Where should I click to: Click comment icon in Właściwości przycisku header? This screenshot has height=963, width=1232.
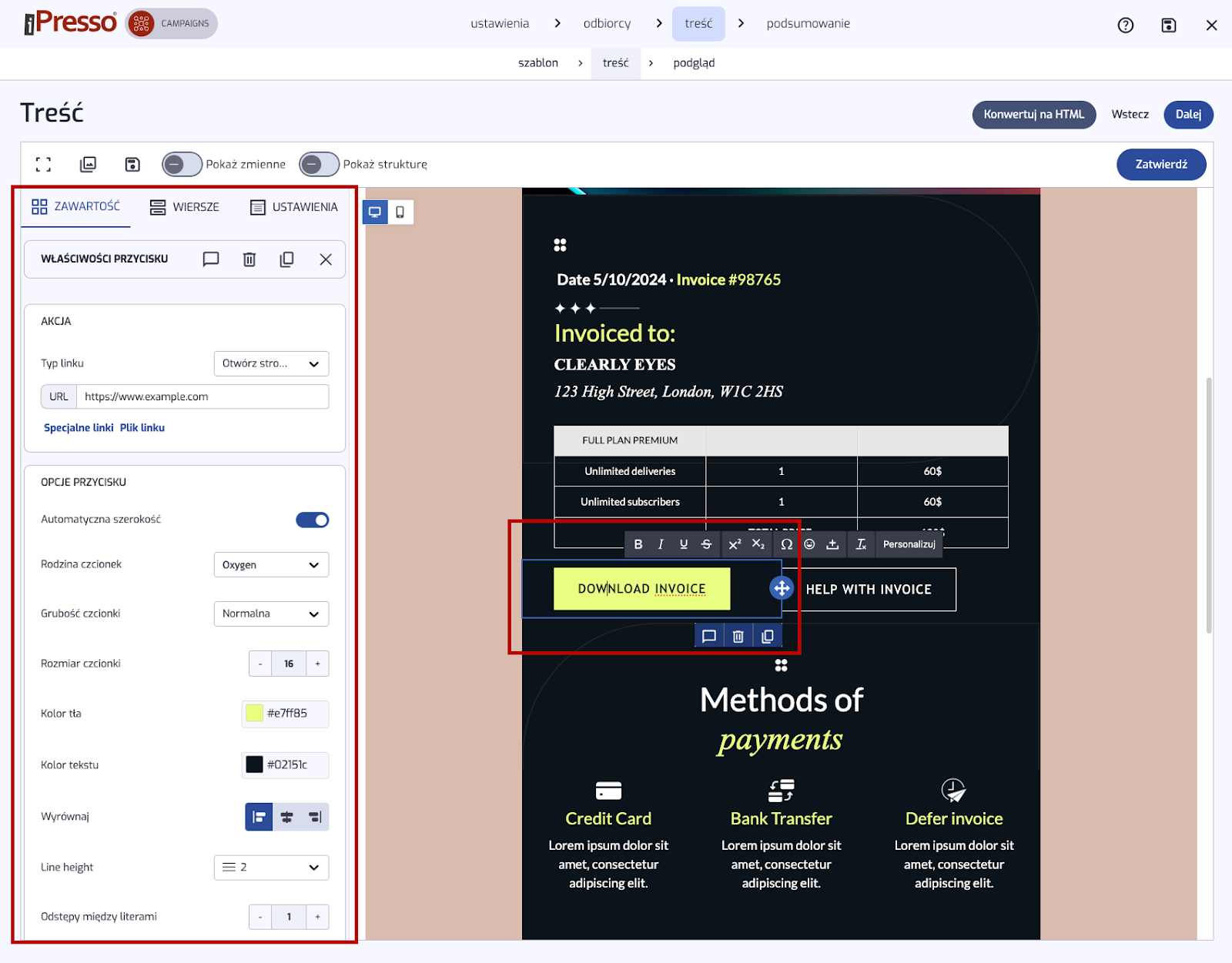[x=211, y=259]
